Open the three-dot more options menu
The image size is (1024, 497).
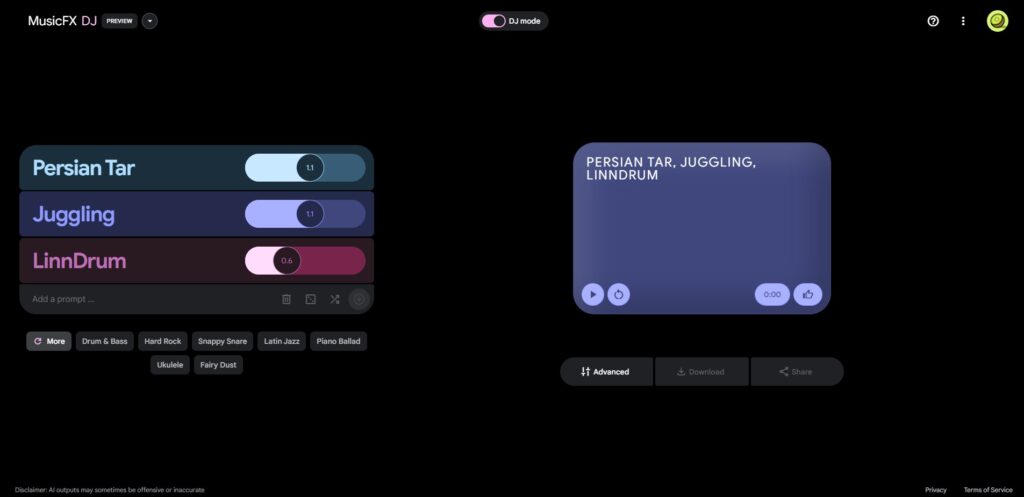point(963,21)
